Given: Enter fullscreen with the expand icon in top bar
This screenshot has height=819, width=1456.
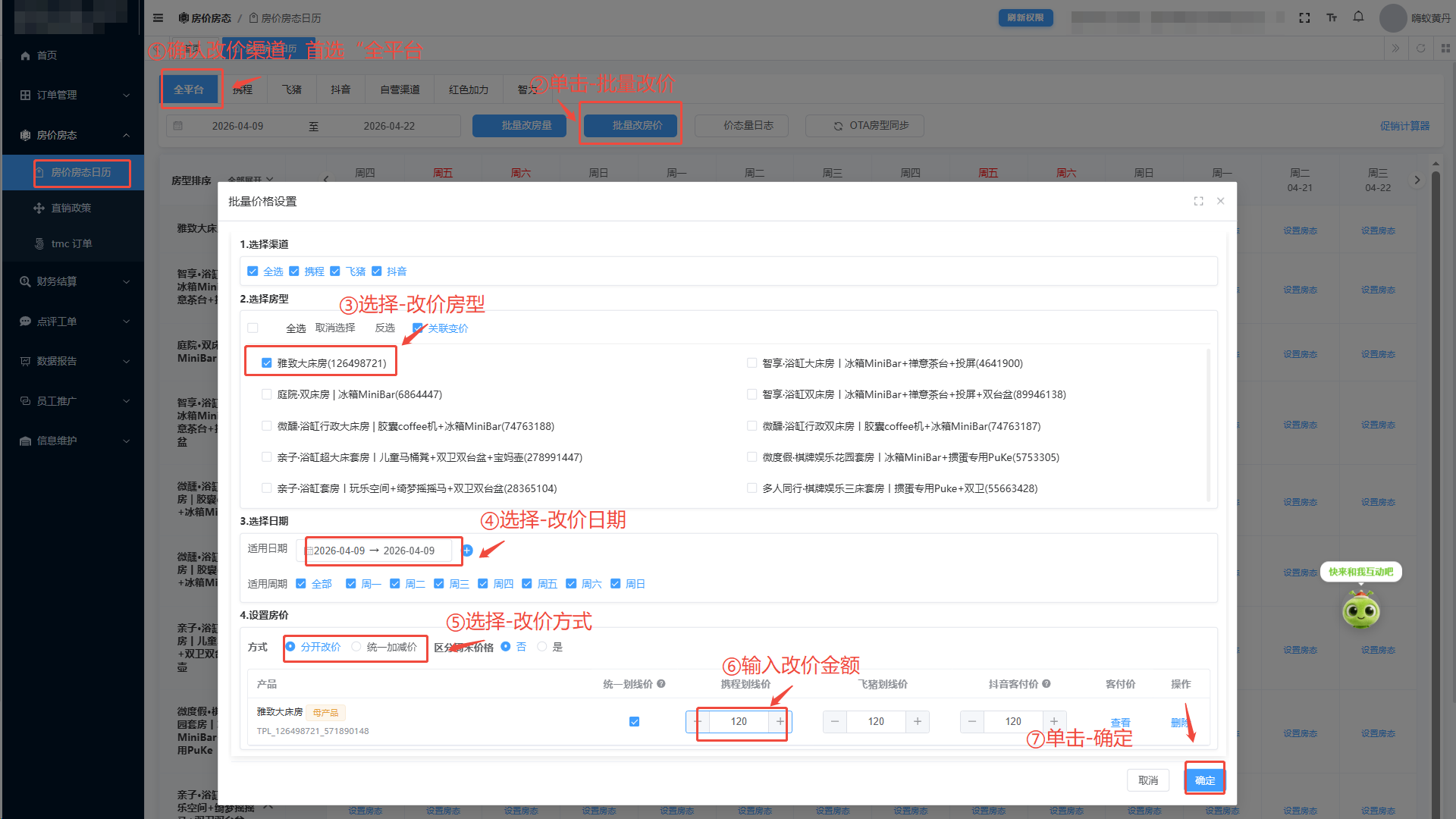Looking at the screenshot, I should [x=1304, y=17].
